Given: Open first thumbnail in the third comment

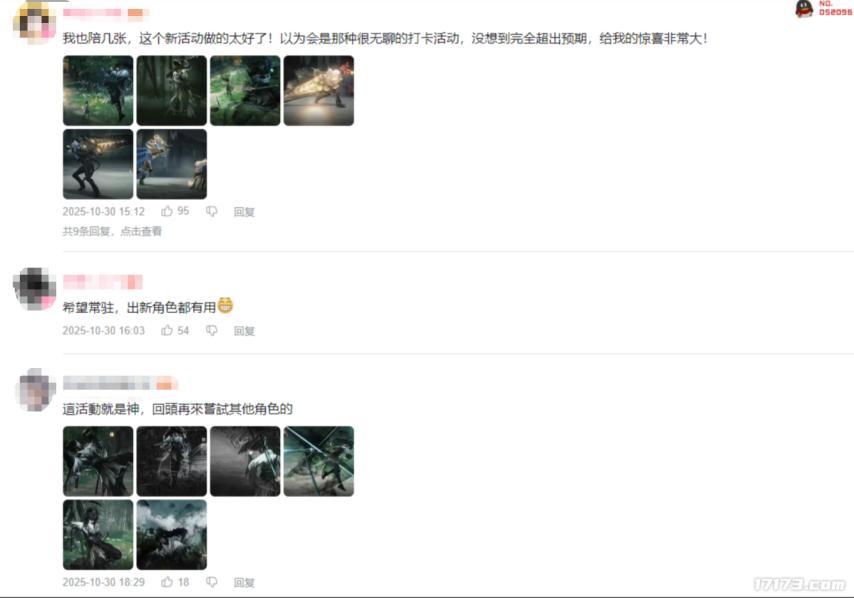Looking at the screenshot, I should pos(98,461).
